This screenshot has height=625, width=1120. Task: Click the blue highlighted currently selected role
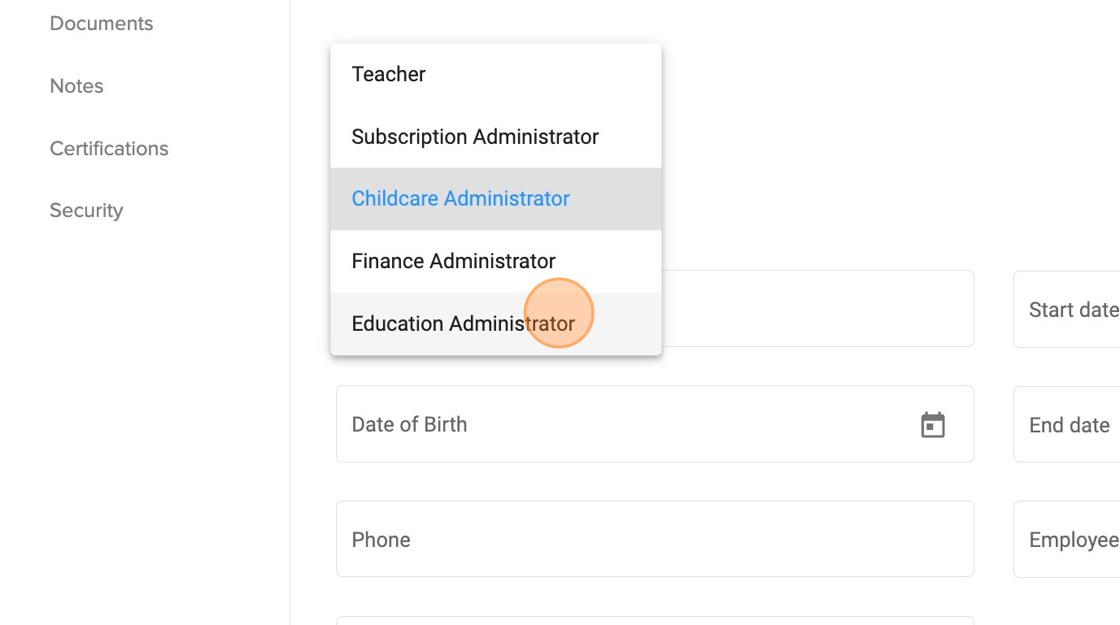click(460, 199)
